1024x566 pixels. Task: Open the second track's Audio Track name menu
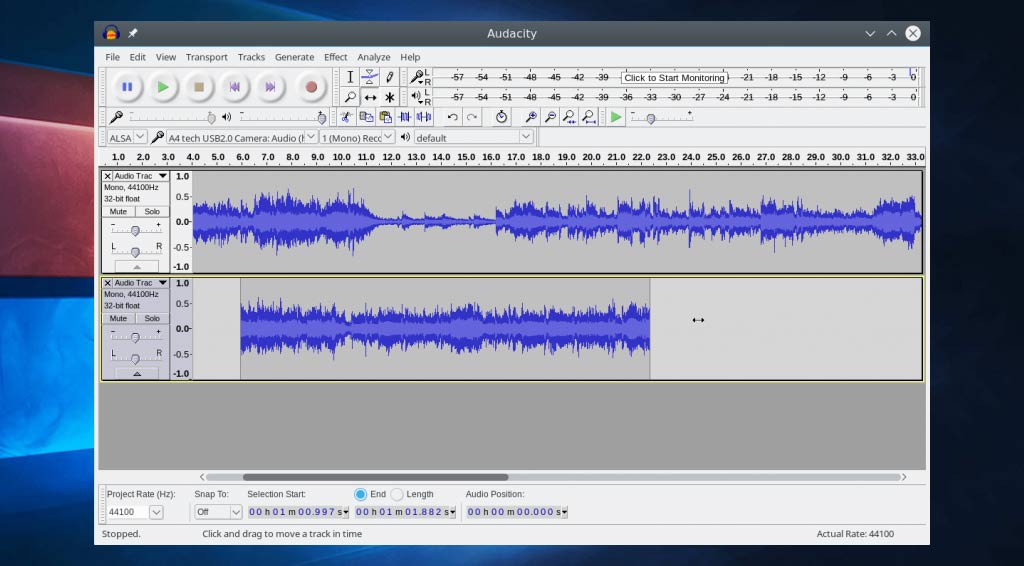tap(141, 283)
